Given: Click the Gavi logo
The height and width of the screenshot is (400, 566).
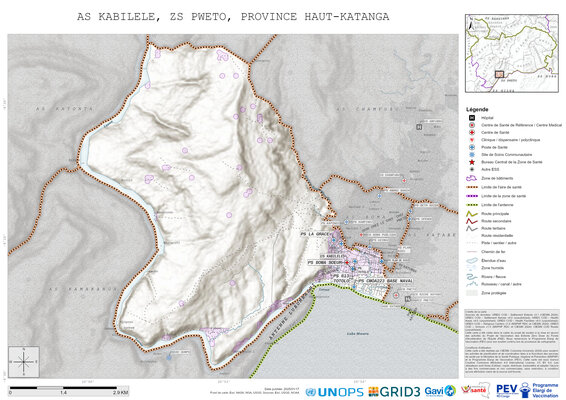Looking at the screenshot, I should tap(440, 391).
